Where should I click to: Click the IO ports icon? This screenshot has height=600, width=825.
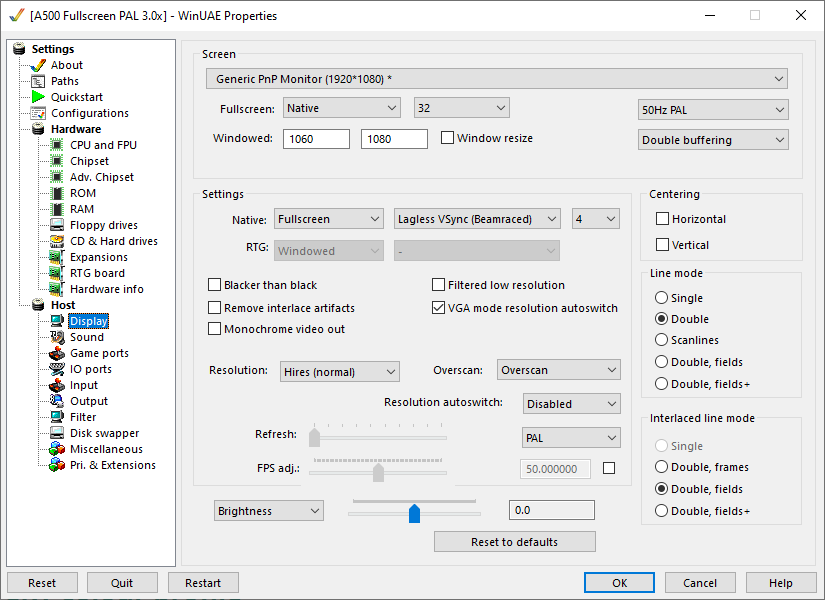pos(57,369)
